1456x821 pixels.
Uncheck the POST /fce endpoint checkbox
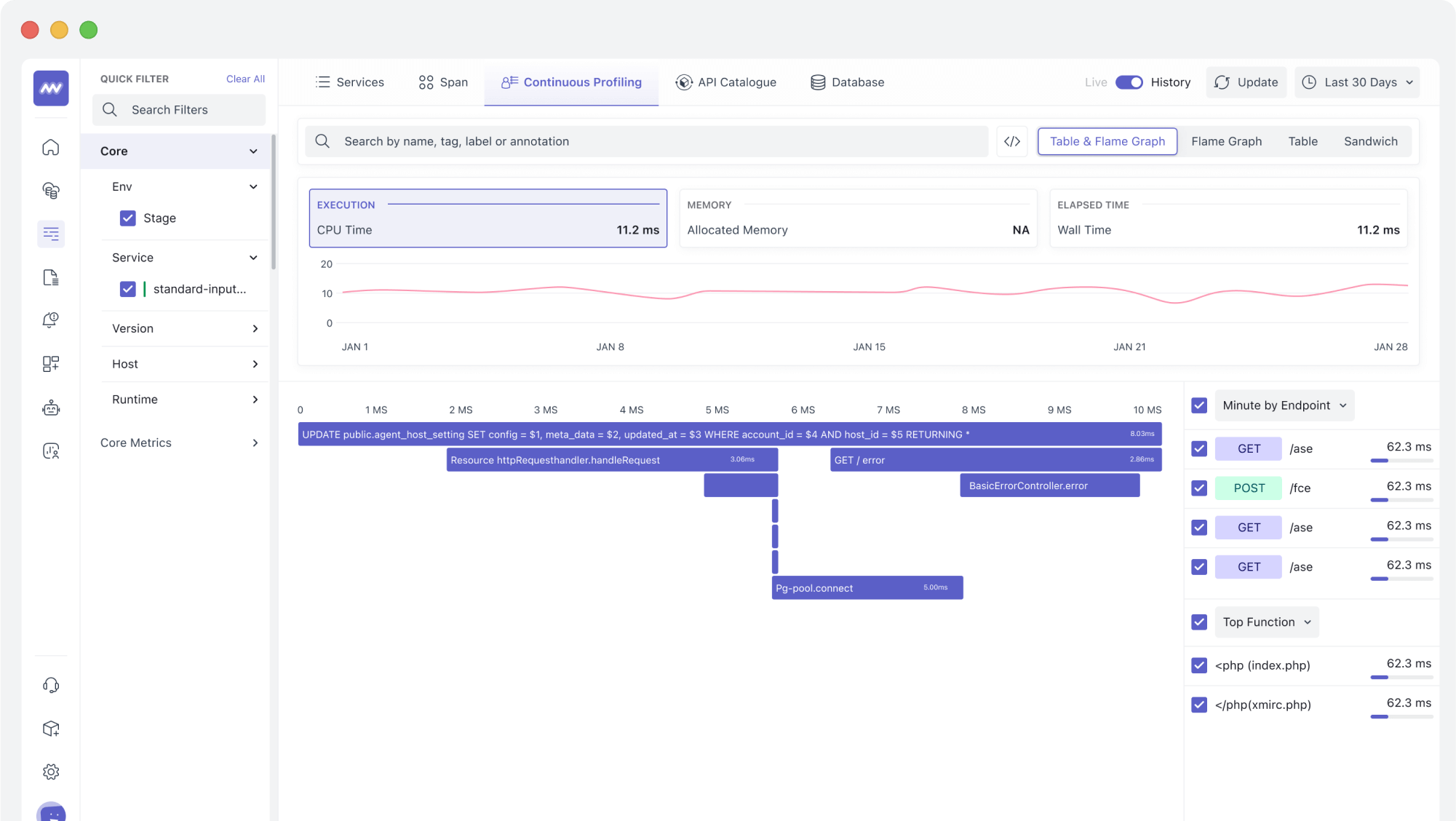[x=1199, y=488]
